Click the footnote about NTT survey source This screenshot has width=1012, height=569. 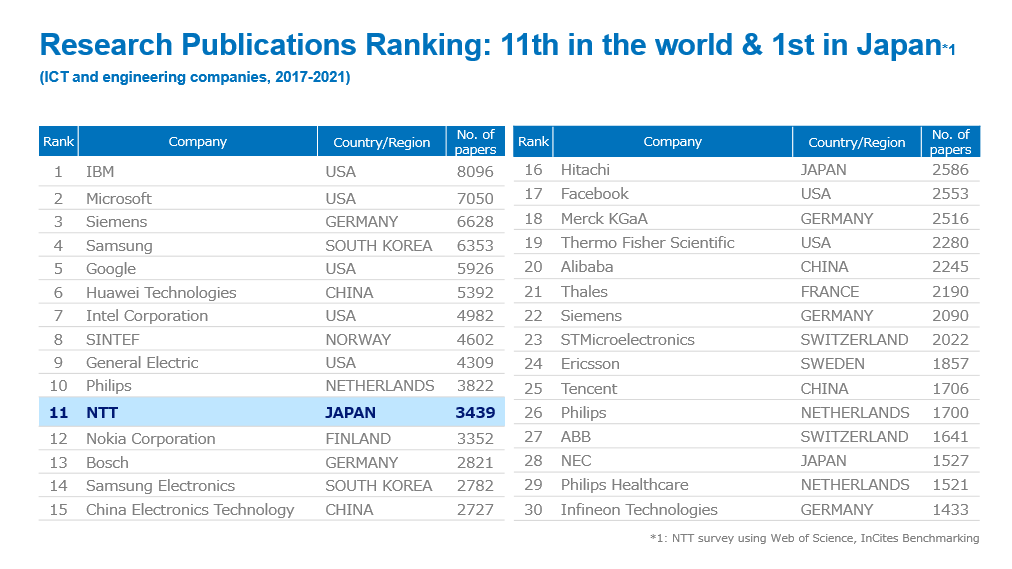click(x=815, y=538)
